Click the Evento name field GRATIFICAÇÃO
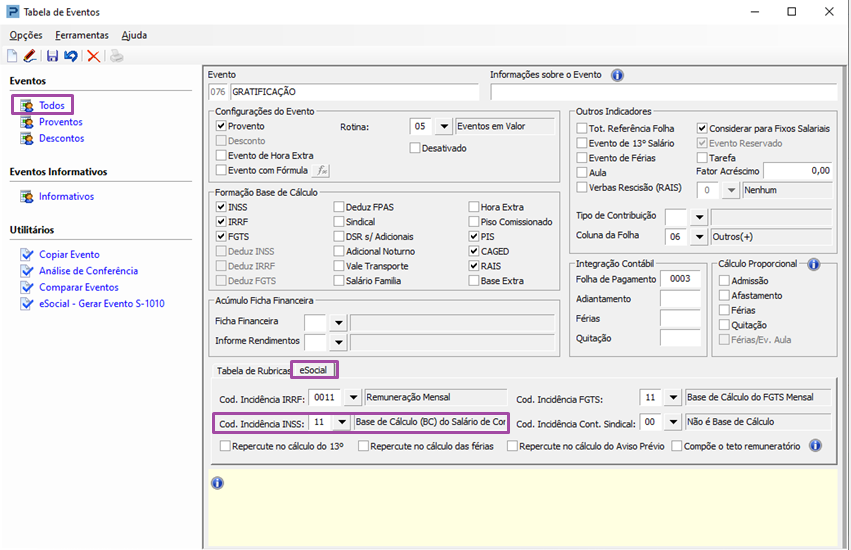Image resolution: width=851 pixels, height=550 pixels. (x=355, y=92)
